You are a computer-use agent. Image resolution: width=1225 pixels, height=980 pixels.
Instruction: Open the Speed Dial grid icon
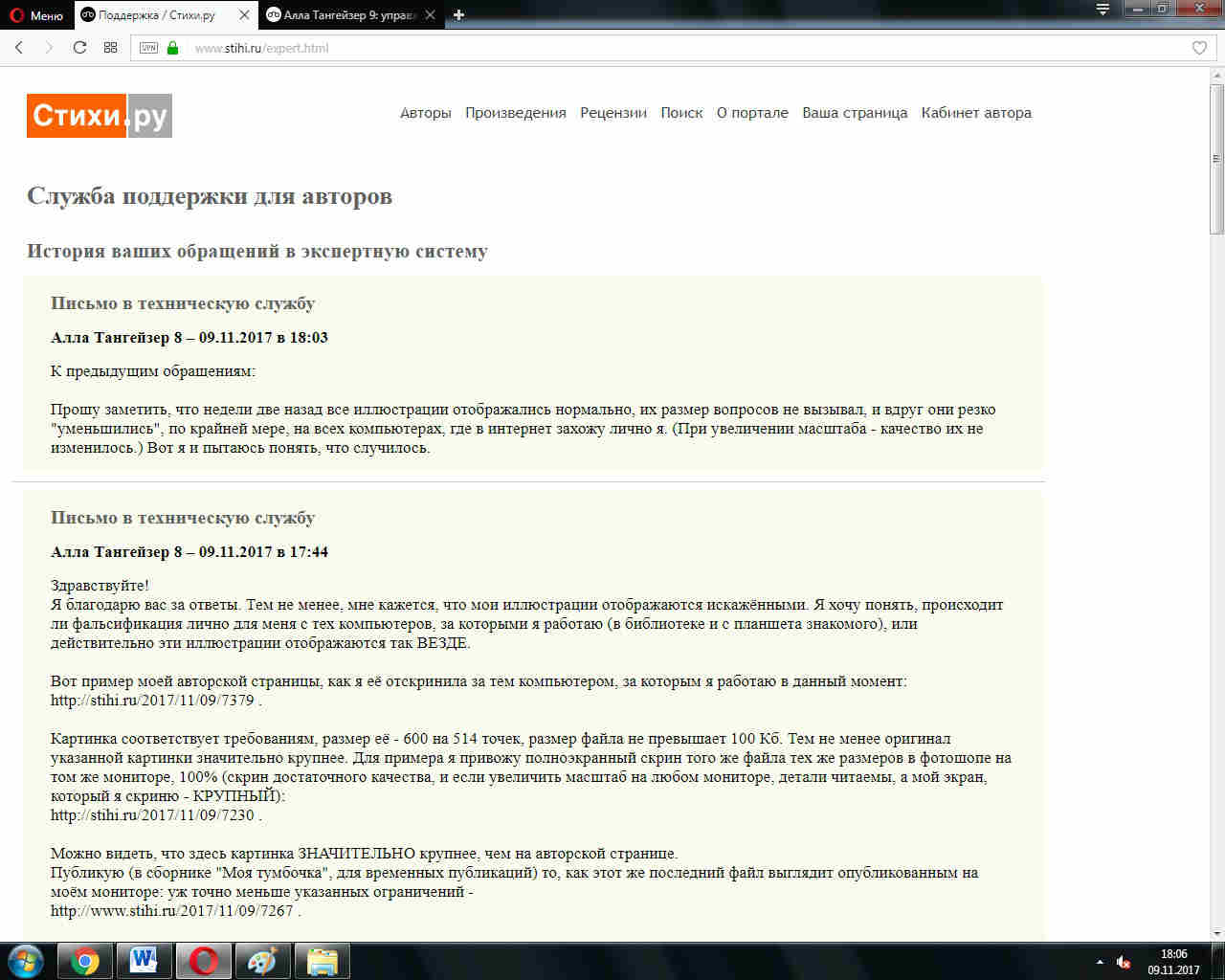(x=111, y=48)
